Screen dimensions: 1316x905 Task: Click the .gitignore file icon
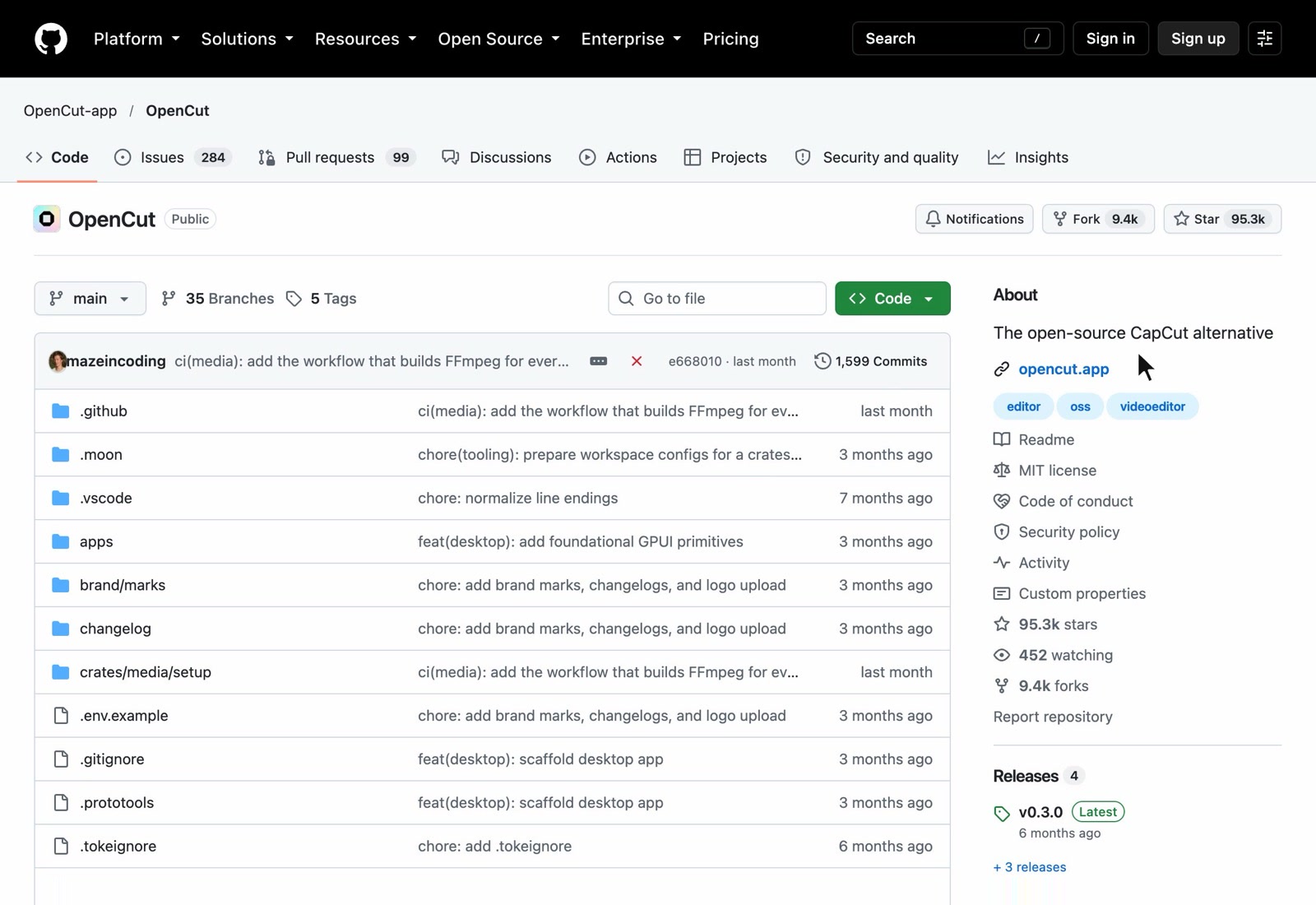pyautogui.click(x=61, y=759)
